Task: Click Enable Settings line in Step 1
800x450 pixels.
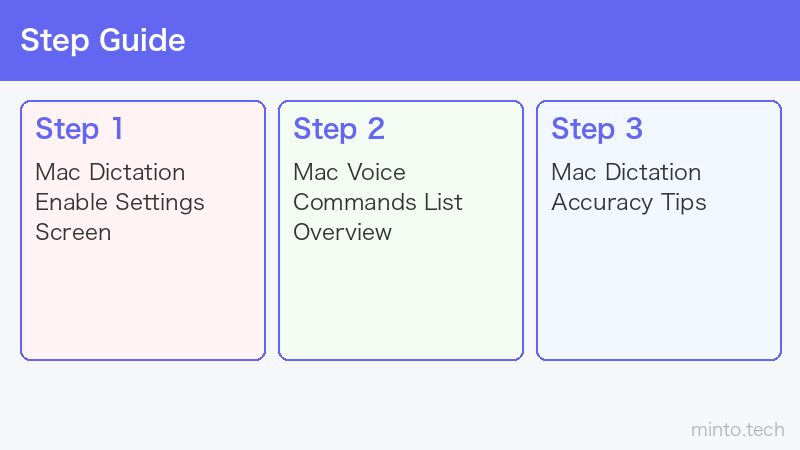Action: [x=120, y=203]
